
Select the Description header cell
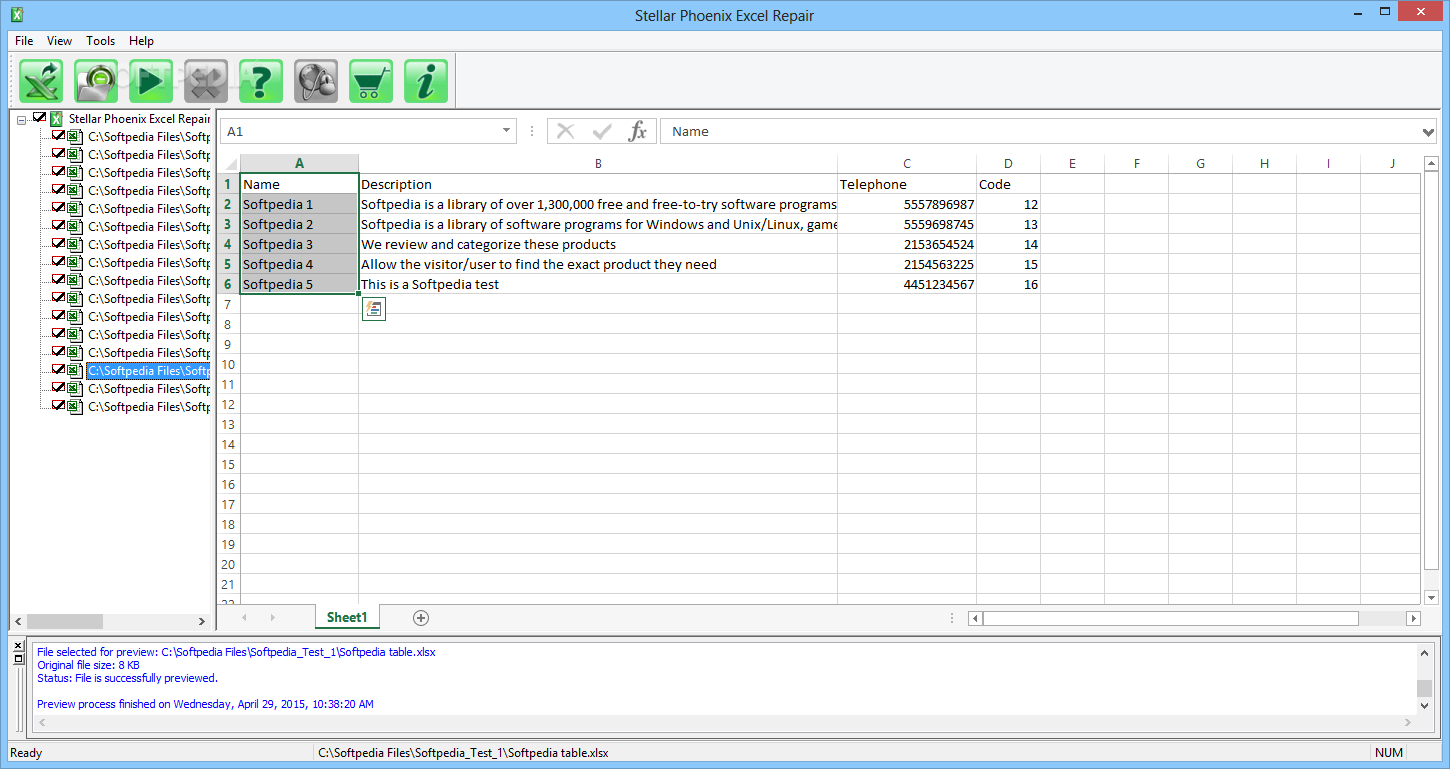598,184
